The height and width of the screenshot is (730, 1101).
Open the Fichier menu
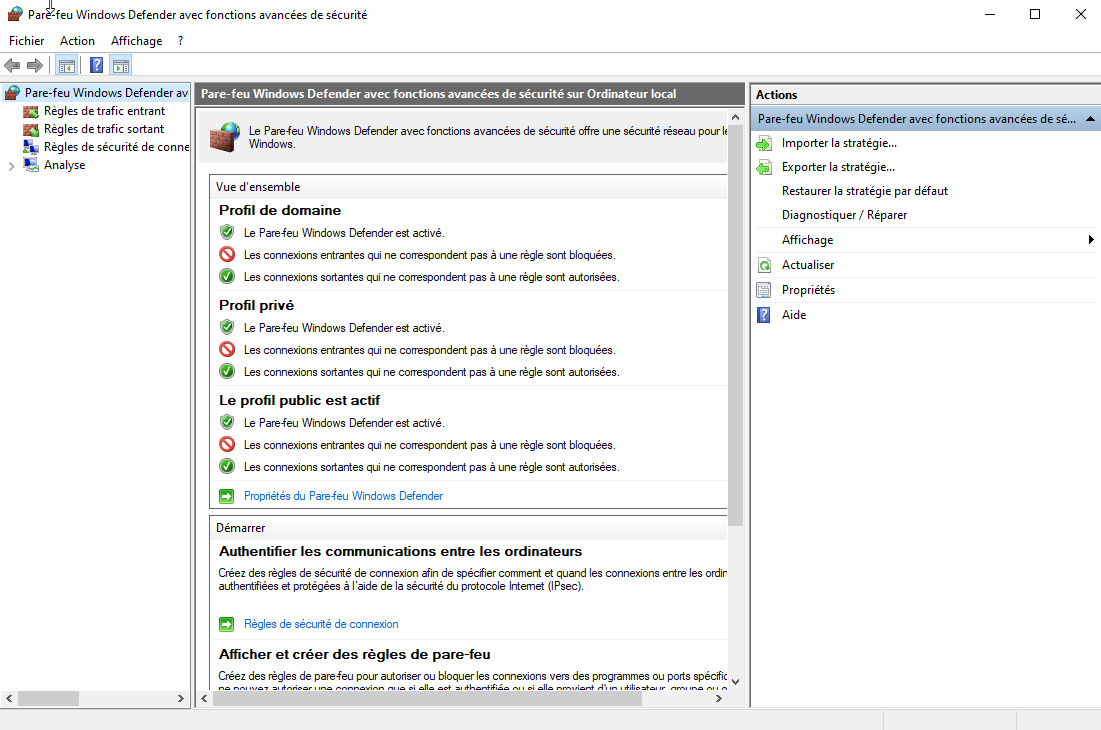click(27, 41)
